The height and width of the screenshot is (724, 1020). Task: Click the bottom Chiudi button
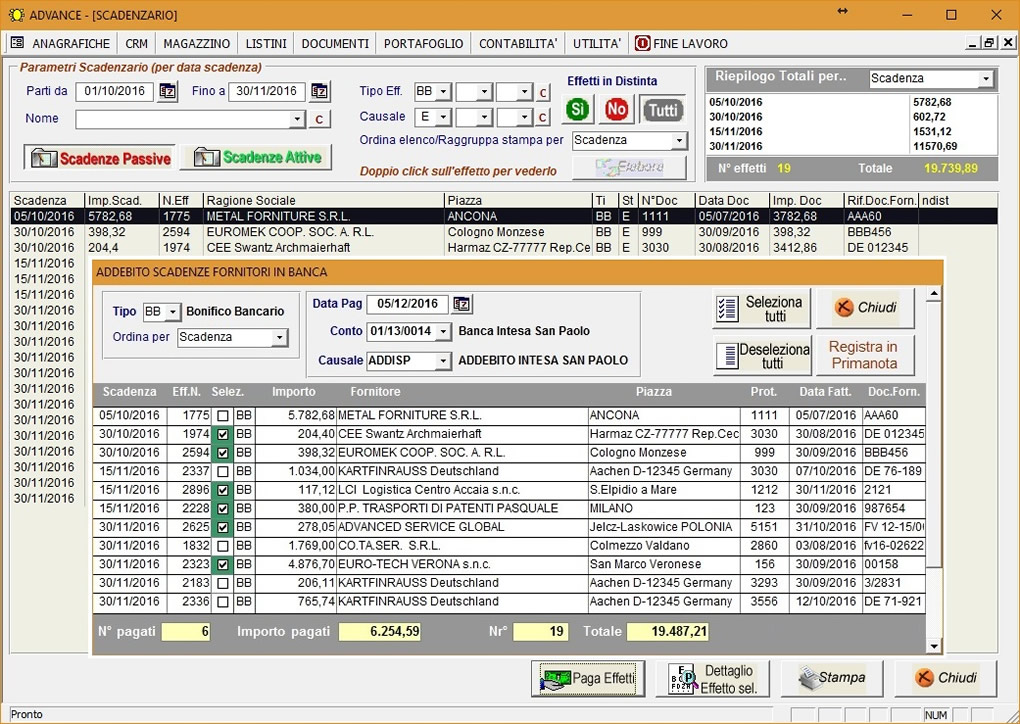coord(946,678)
